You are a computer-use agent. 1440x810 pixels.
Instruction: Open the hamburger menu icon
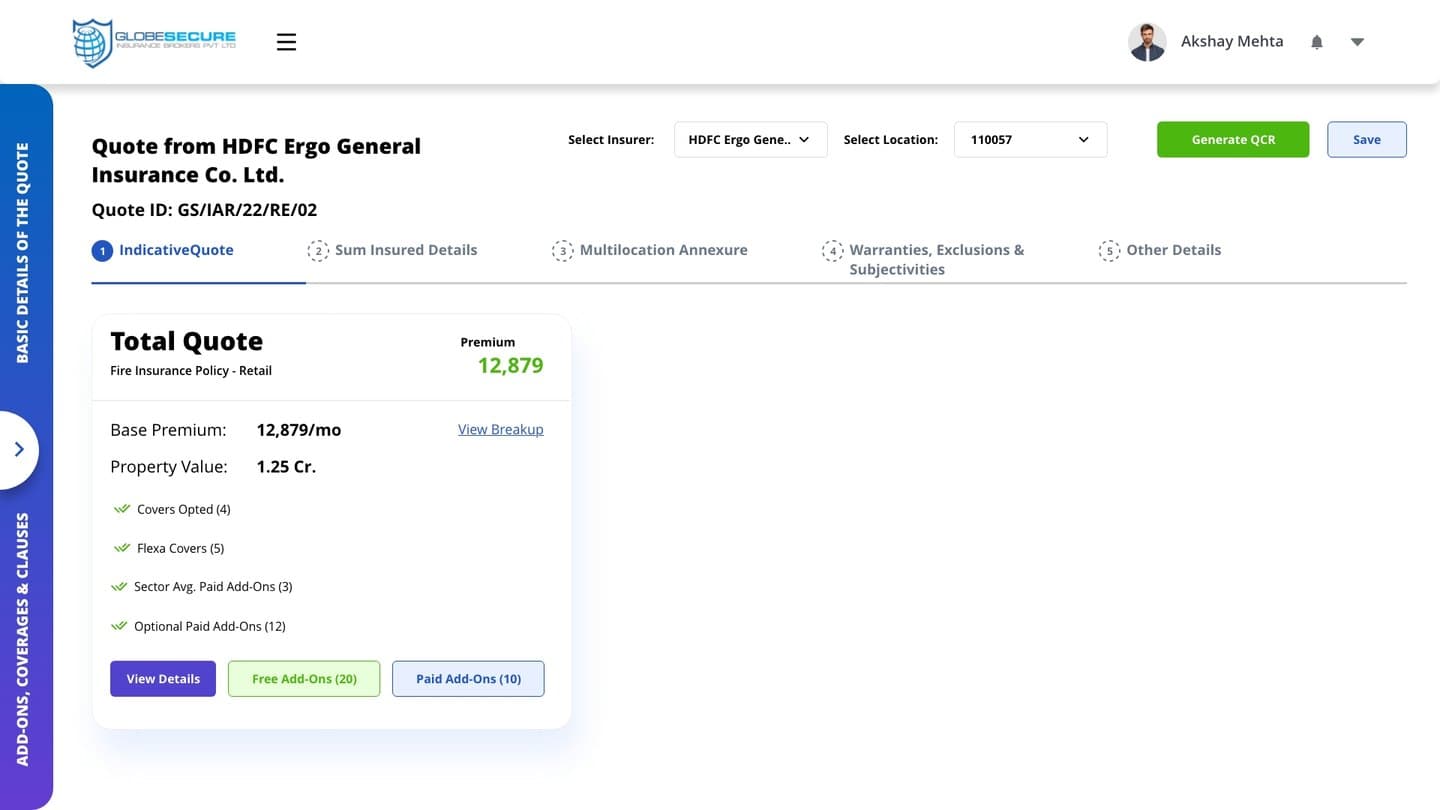[286, 42]
